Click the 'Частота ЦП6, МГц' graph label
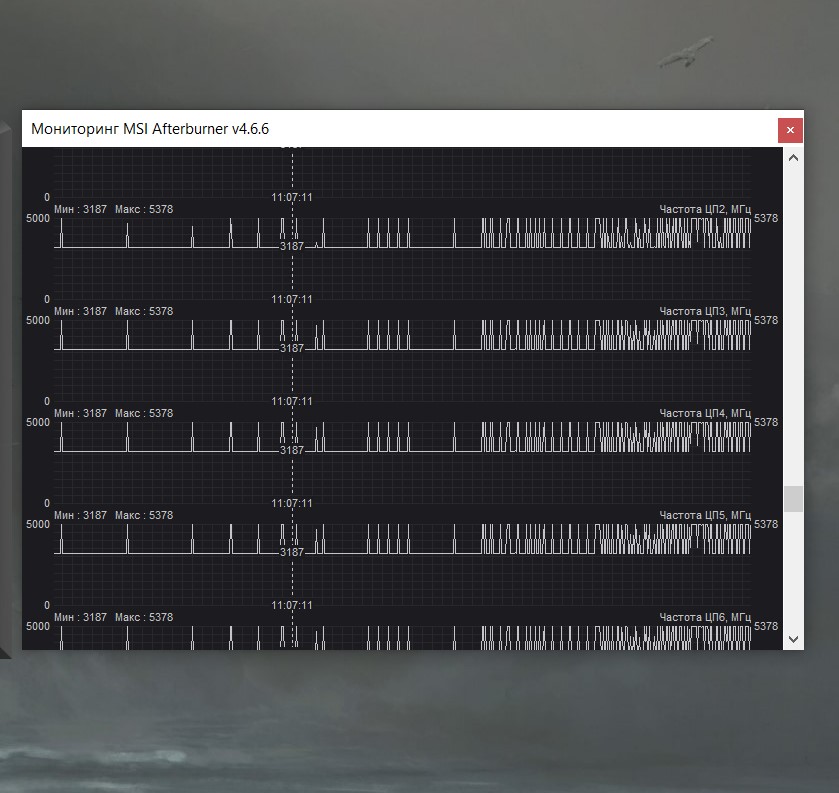839x793 pixels. coord(705,617)
